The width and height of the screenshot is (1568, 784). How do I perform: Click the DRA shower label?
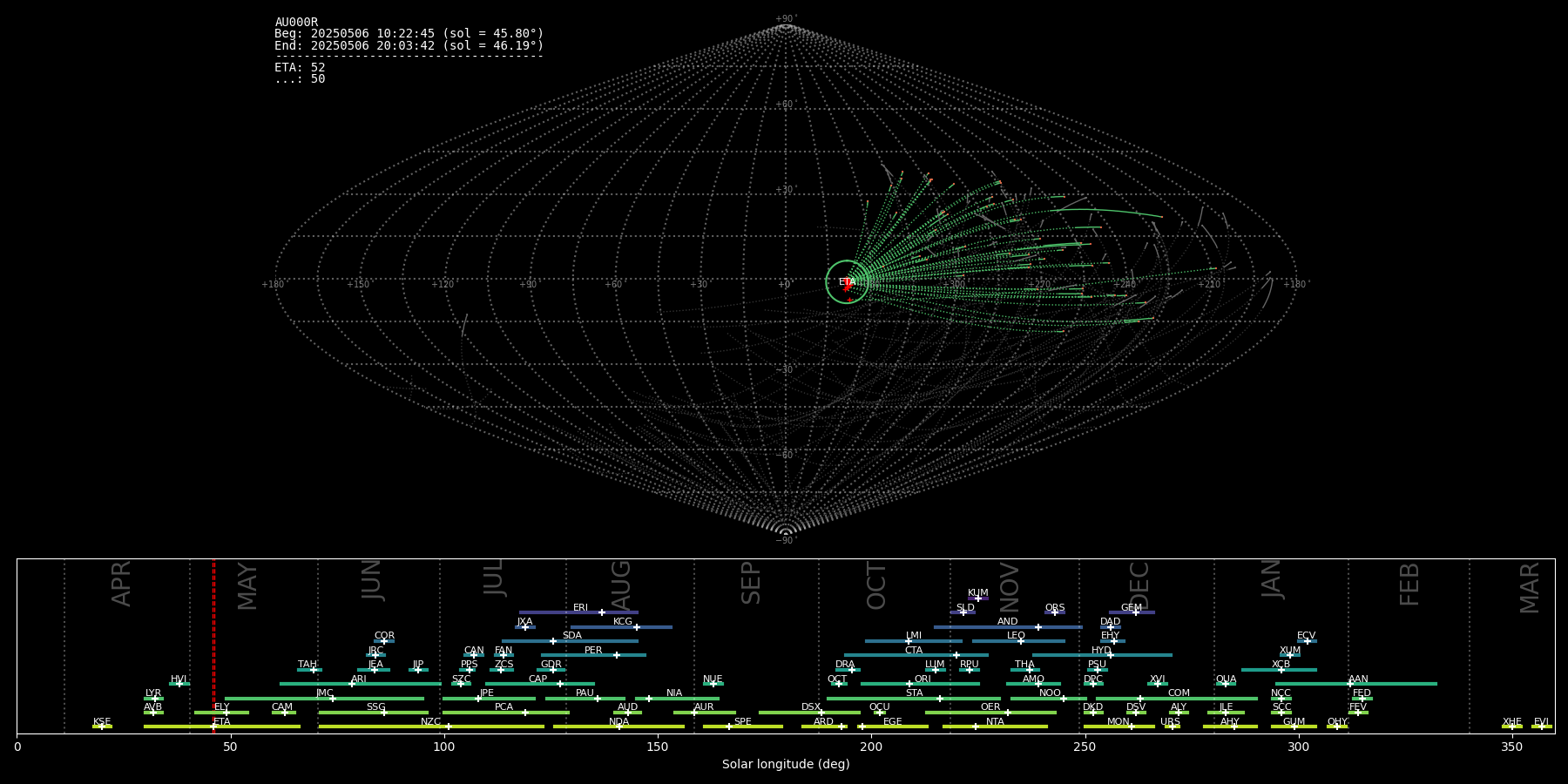click(845, 665)
